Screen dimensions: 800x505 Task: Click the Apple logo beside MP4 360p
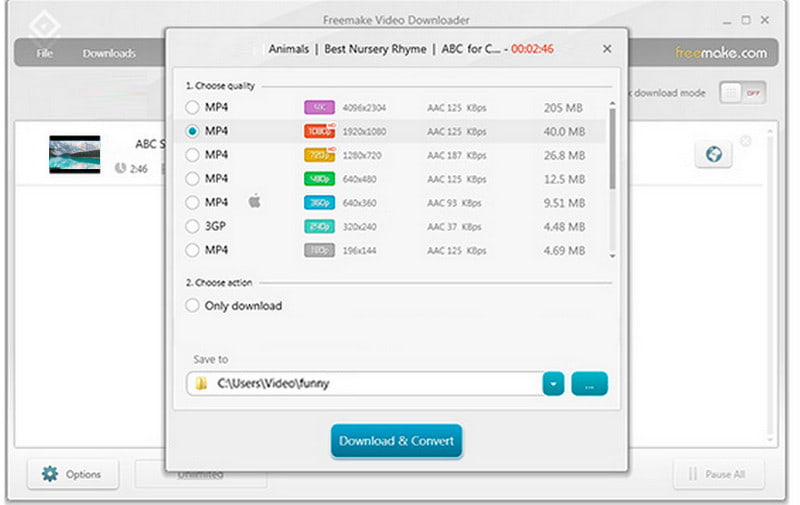tap(254, 202)
